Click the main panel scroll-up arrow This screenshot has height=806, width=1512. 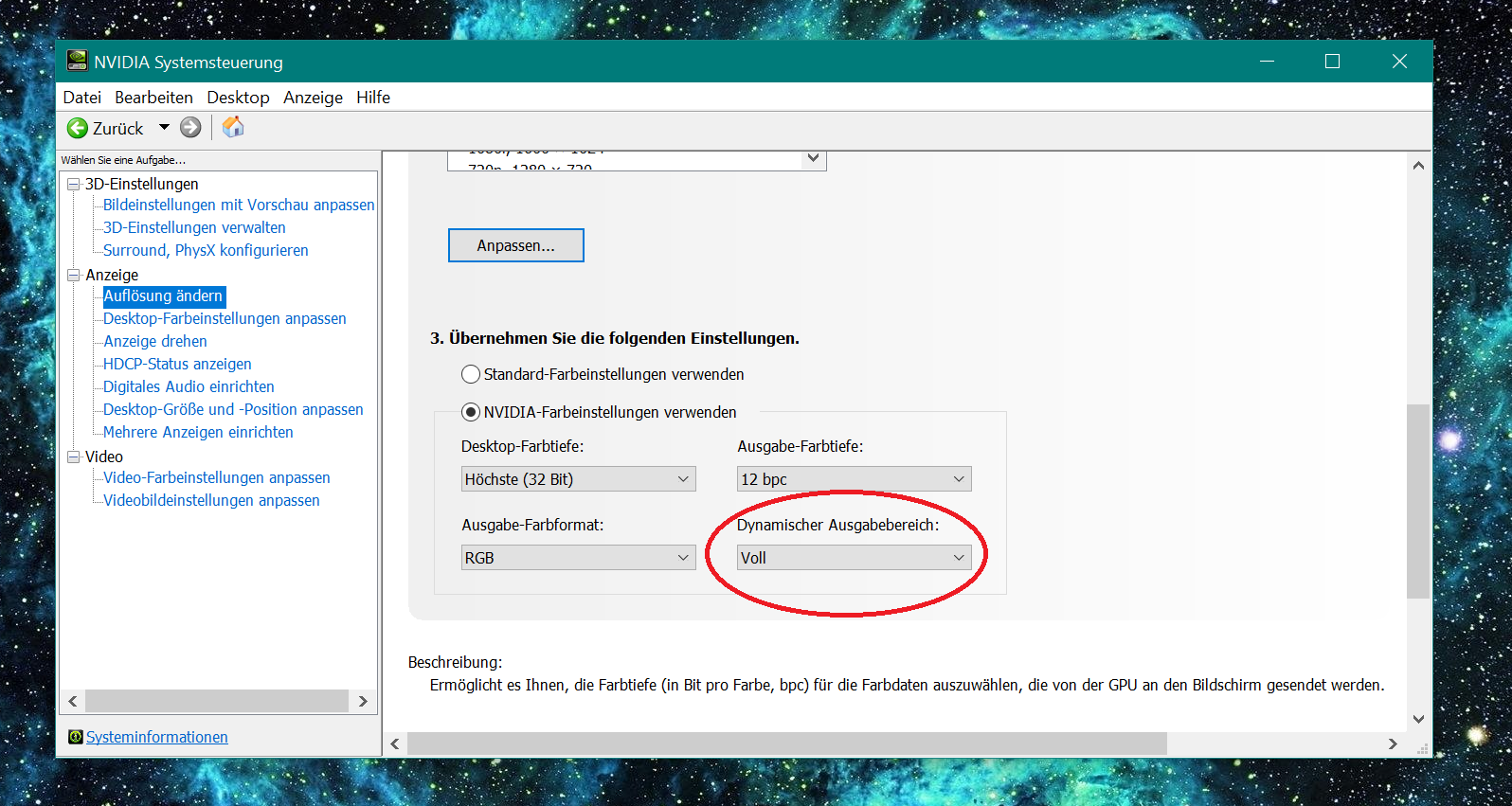click(x=1418, y=165)
